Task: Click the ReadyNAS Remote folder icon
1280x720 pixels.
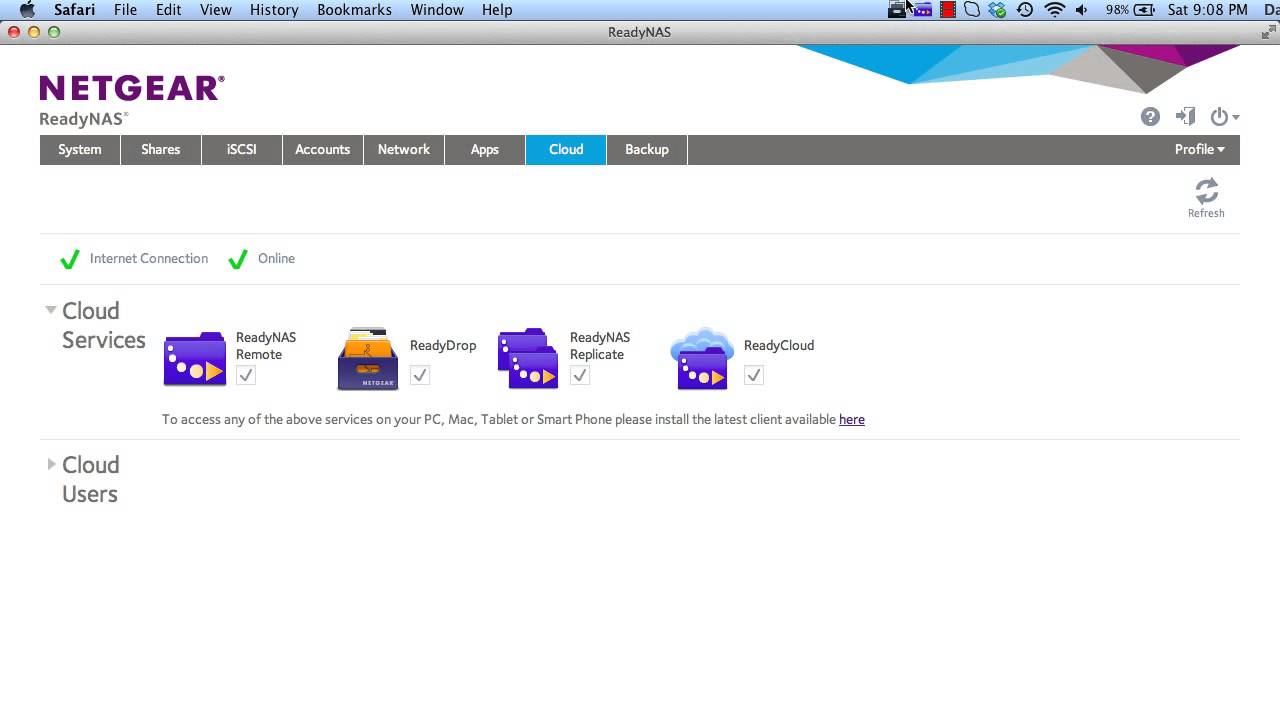Action: (195, 358)
